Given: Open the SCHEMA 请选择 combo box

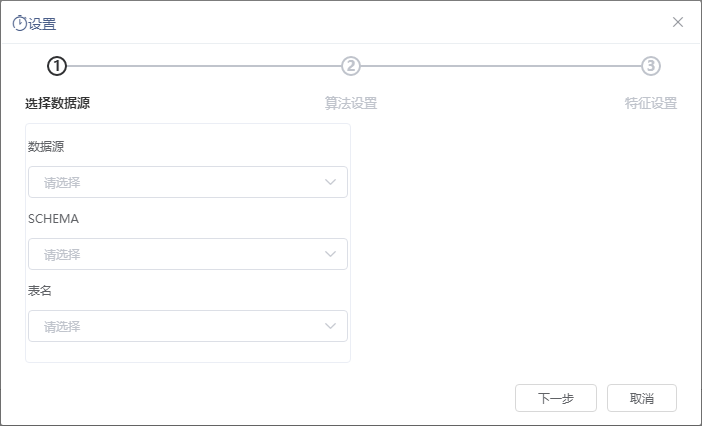Looking at the screenshot, I should coord(188,254).
